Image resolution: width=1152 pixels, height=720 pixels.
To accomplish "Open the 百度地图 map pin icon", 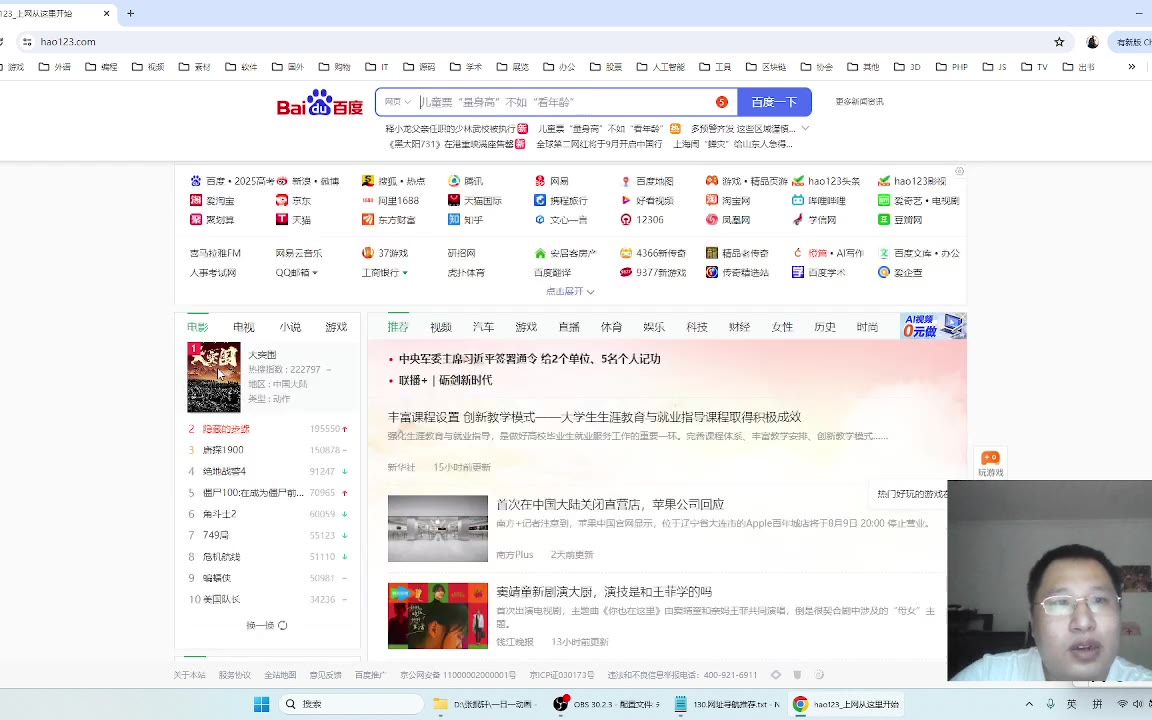I will pos(626,181).
